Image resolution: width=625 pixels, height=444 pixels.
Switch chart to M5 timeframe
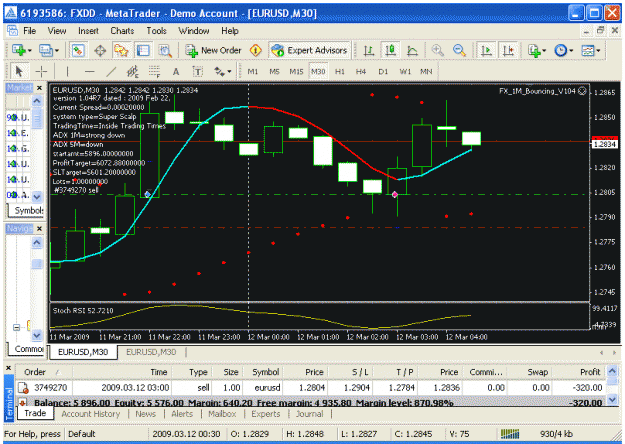tap(274, 72)
